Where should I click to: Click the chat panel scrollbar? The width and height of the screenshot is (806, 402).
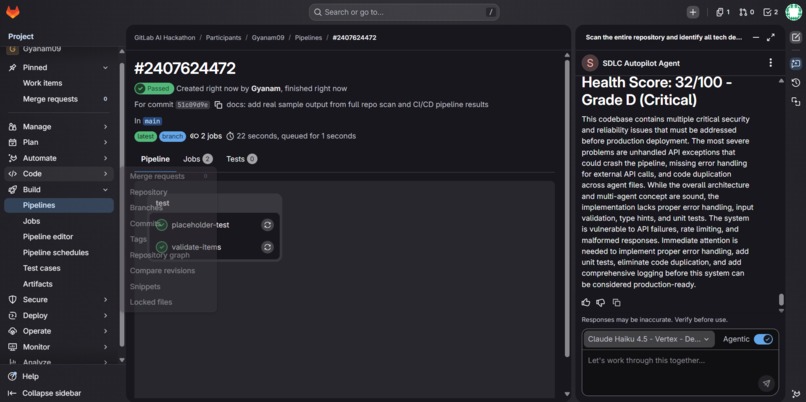coord(781,299)
